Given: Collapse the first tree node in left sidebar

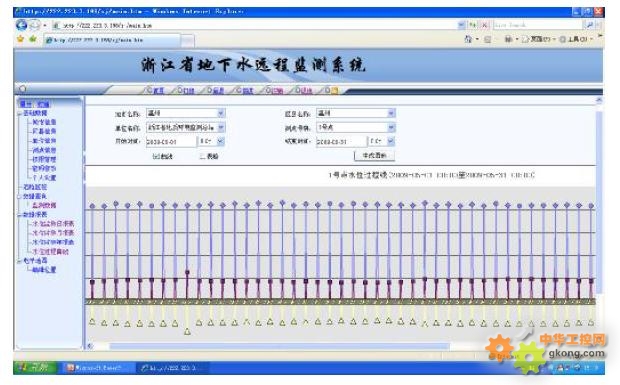Looking at the screenshot, I should 19,113.
